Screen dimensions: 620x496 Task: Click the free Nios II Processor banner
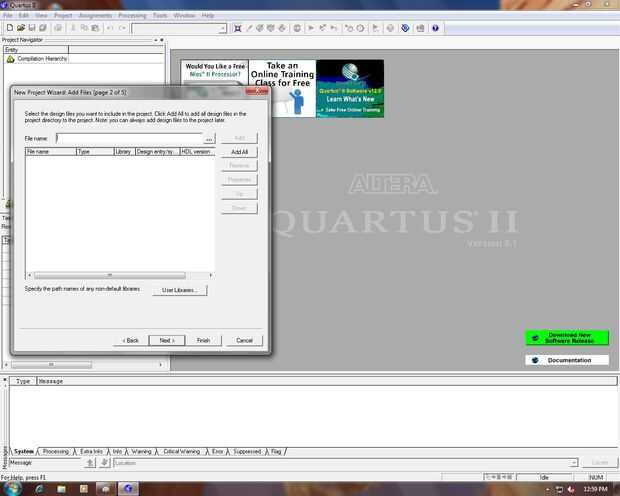(215, 72)
